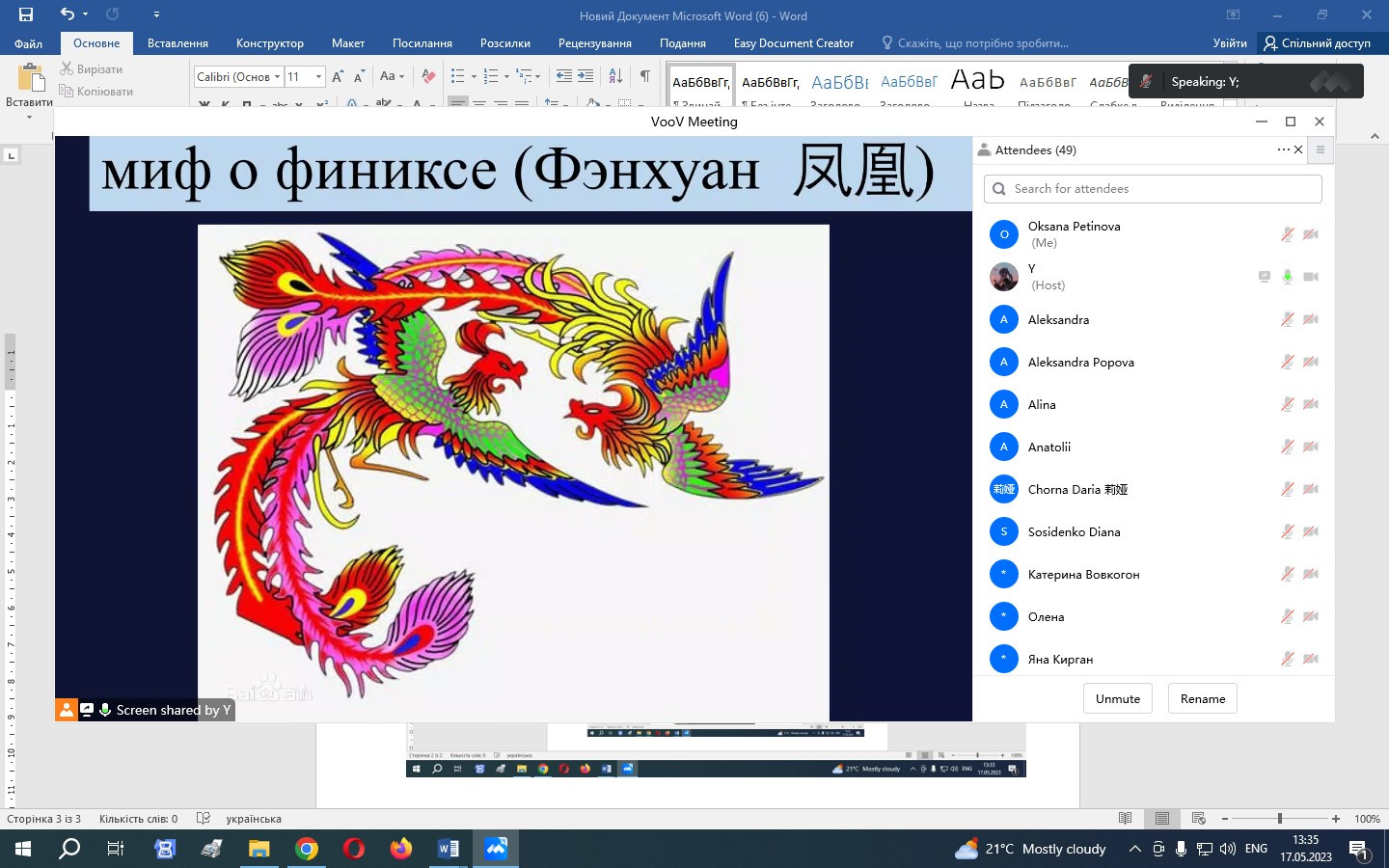This screenshot has width=1389, height=868.
Task: Toggle the camera icon for Aleksandra Popova
Action: click(1310, 362)
